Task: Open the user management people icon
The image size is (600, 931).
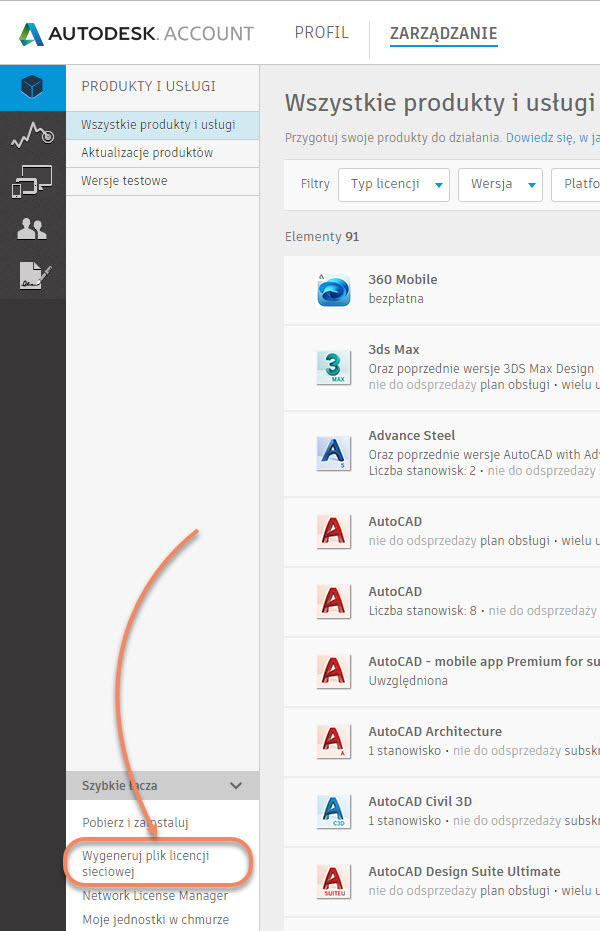Action: click(x=32, y=229)
